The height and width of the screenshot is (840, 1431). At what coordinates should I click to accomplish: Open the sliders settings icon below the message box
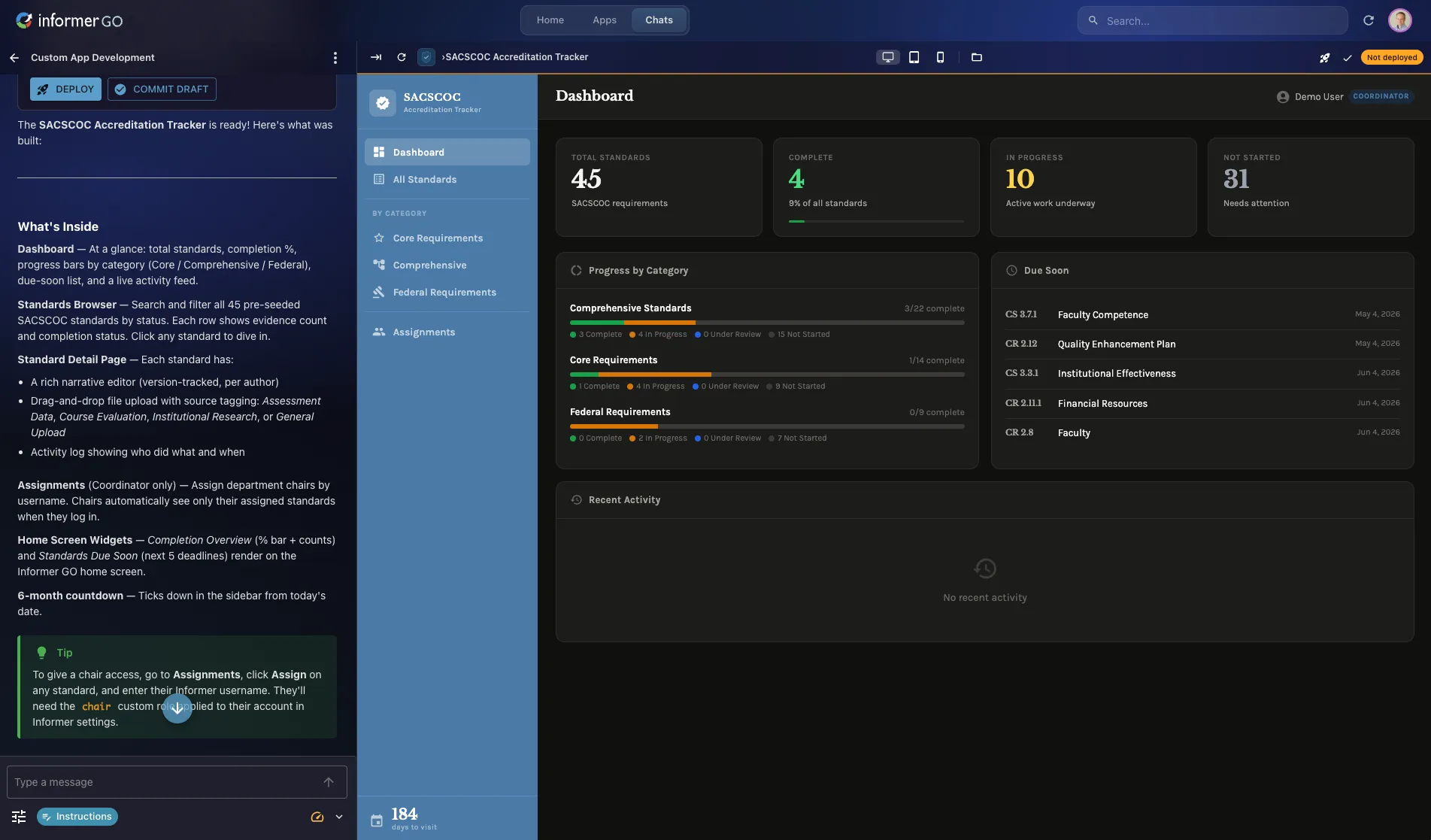tap(18, 816)
